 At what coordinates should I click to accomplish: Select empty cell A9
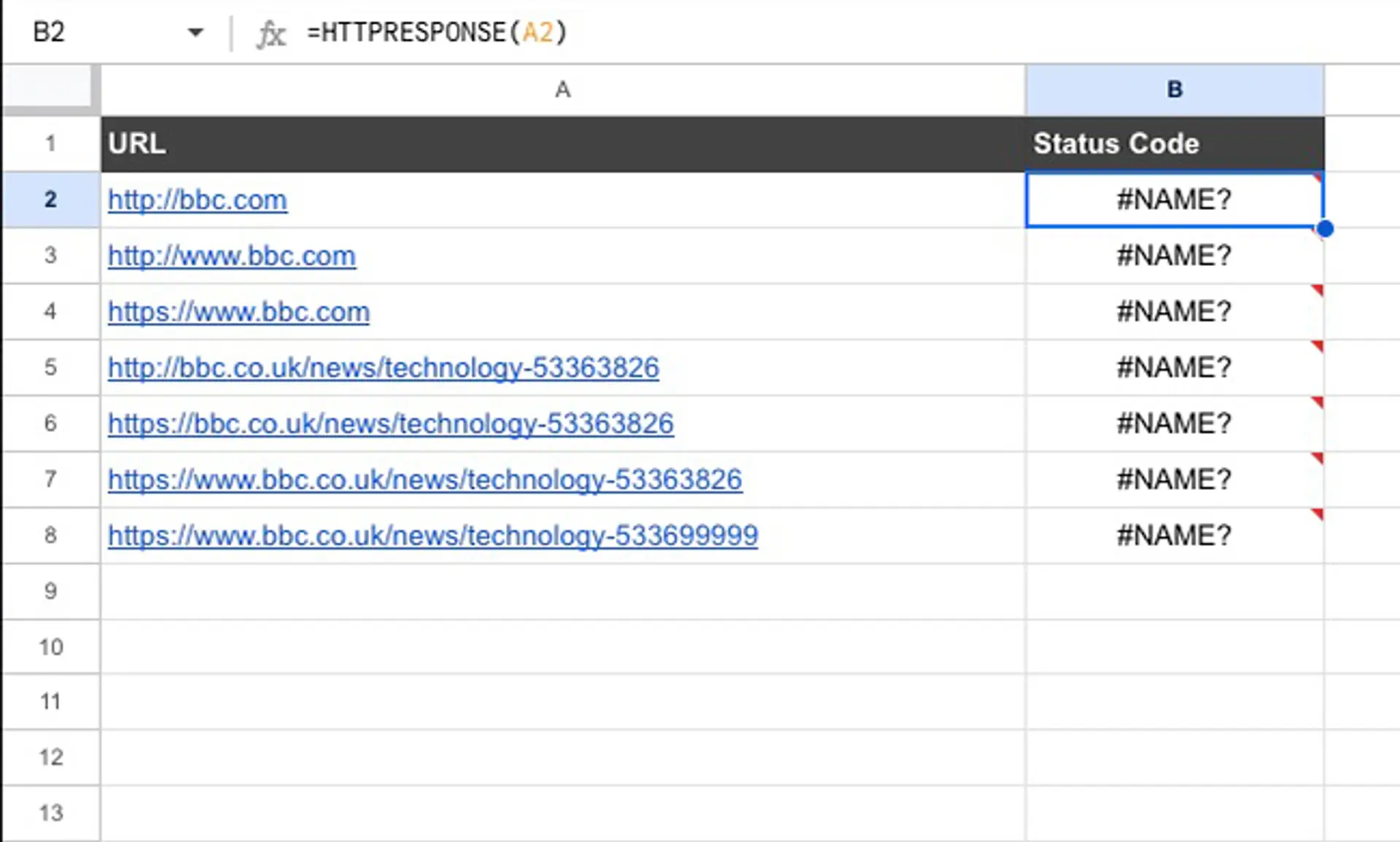(563, 591)
